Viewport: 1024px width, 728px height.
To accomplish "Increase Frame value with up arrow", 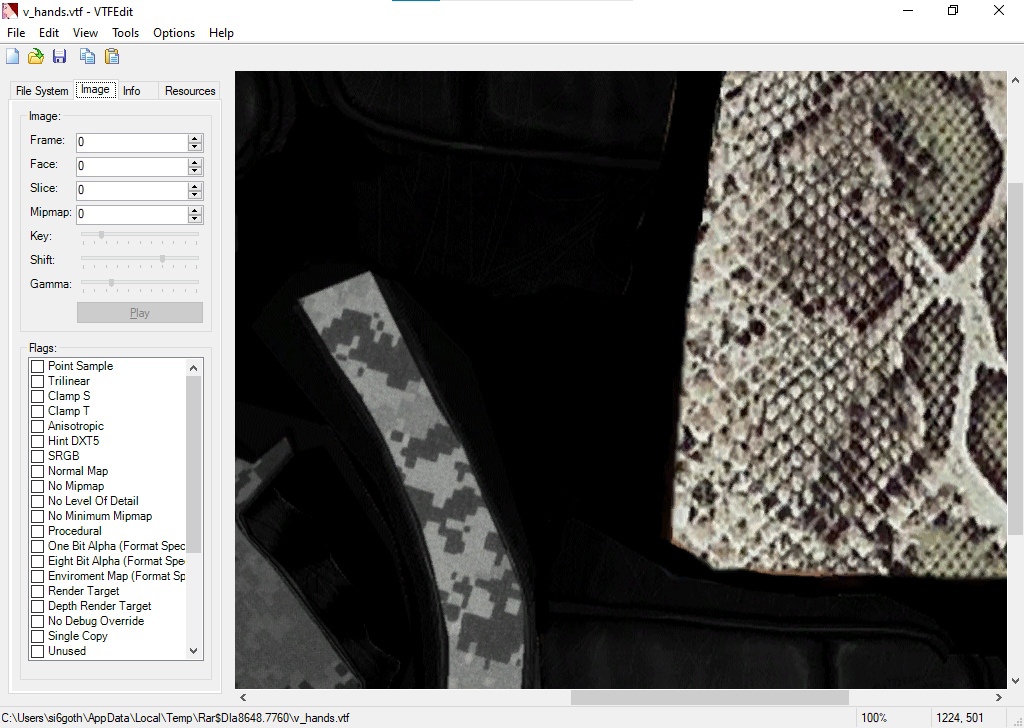I will point(195,138).
